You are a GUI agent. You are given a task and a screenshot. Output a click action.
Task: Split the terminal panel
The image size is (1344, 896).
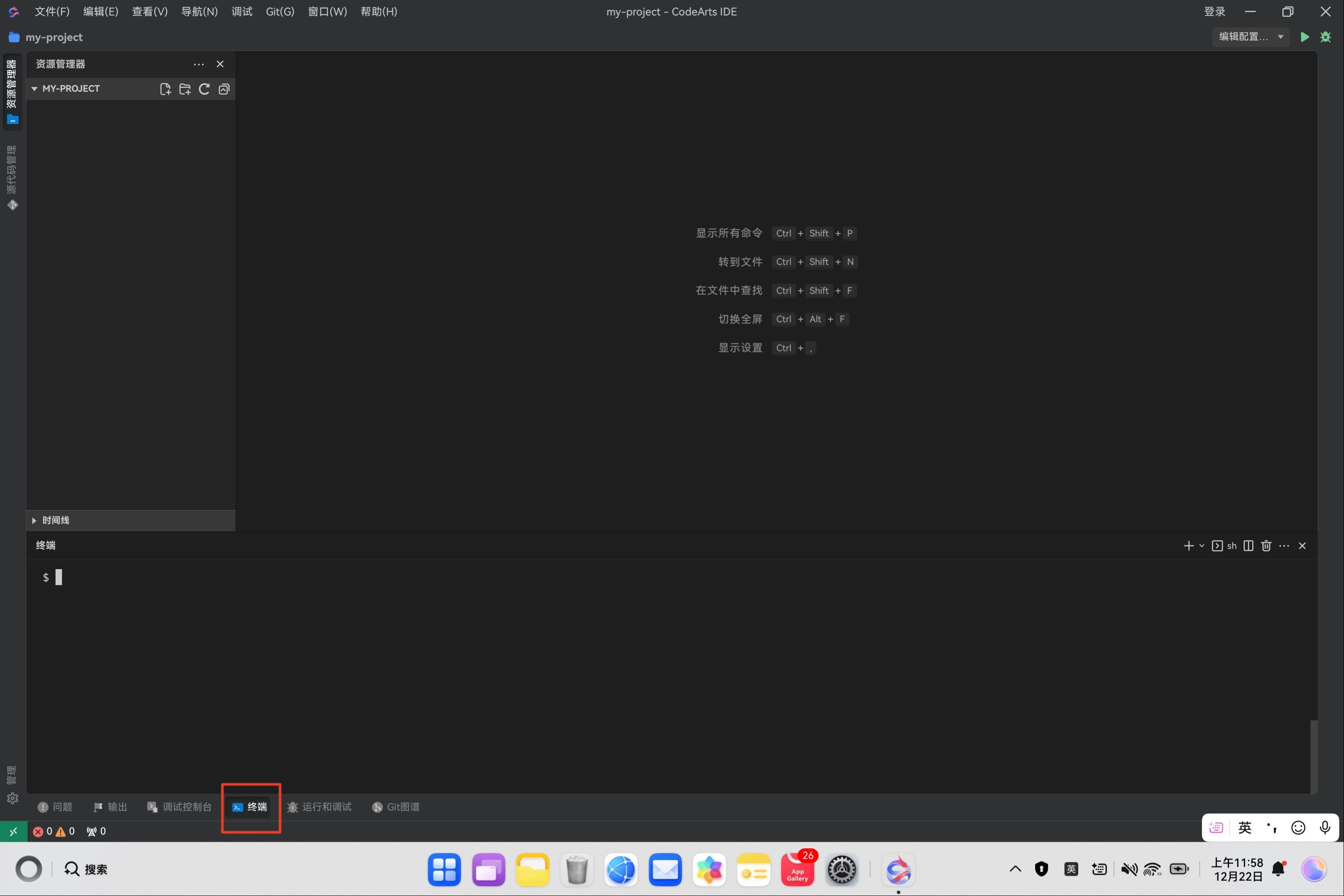coord(1248,546)
